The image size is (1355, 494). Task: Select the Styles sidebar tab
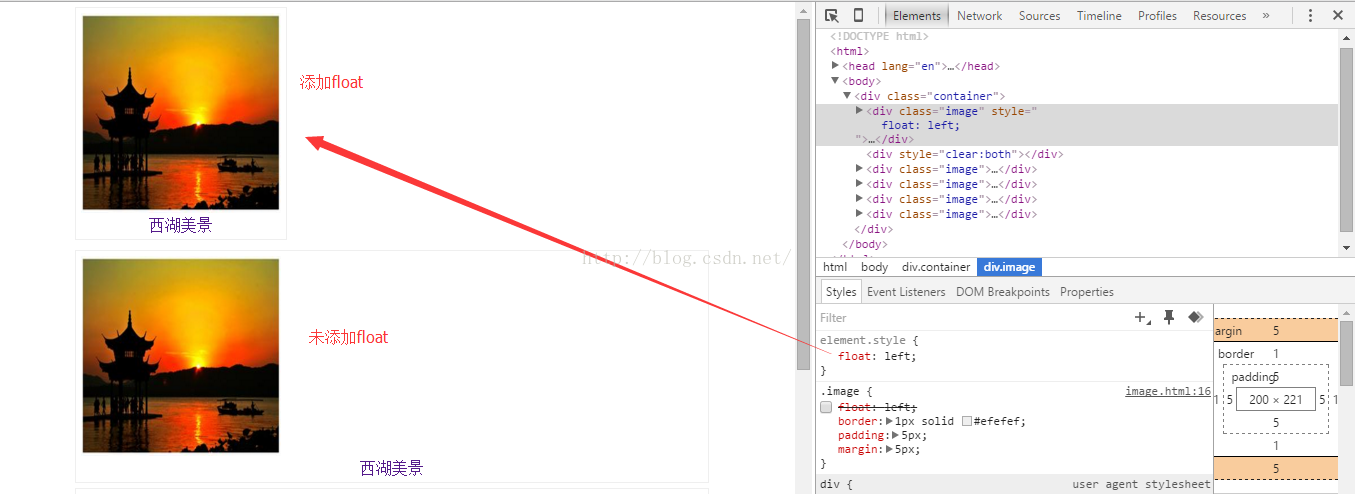841,292
